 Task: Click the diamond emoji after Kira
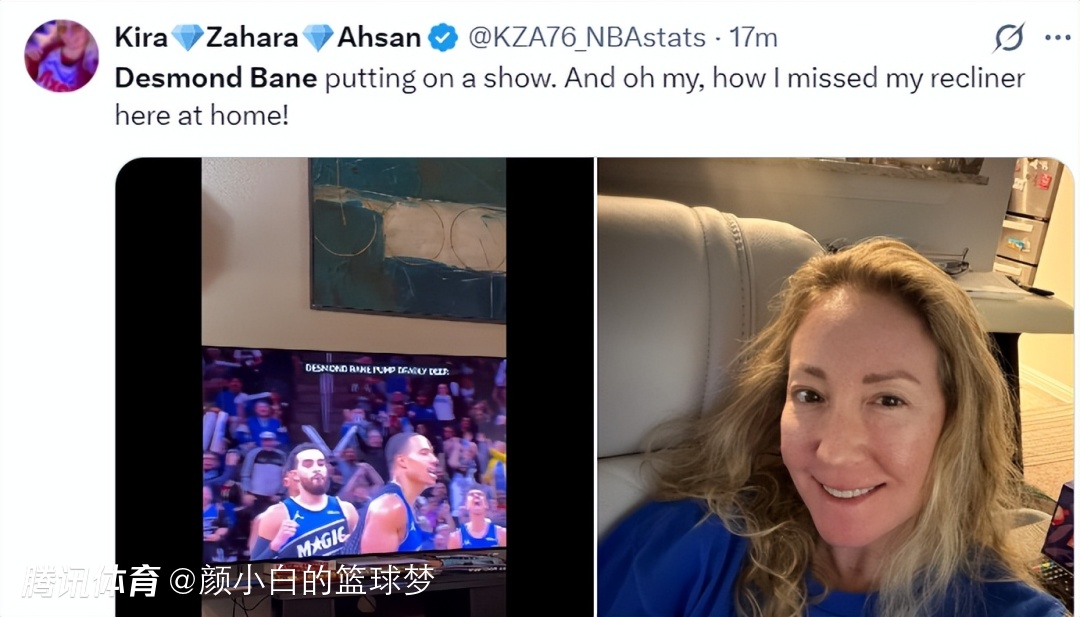(x=187, y=37)
